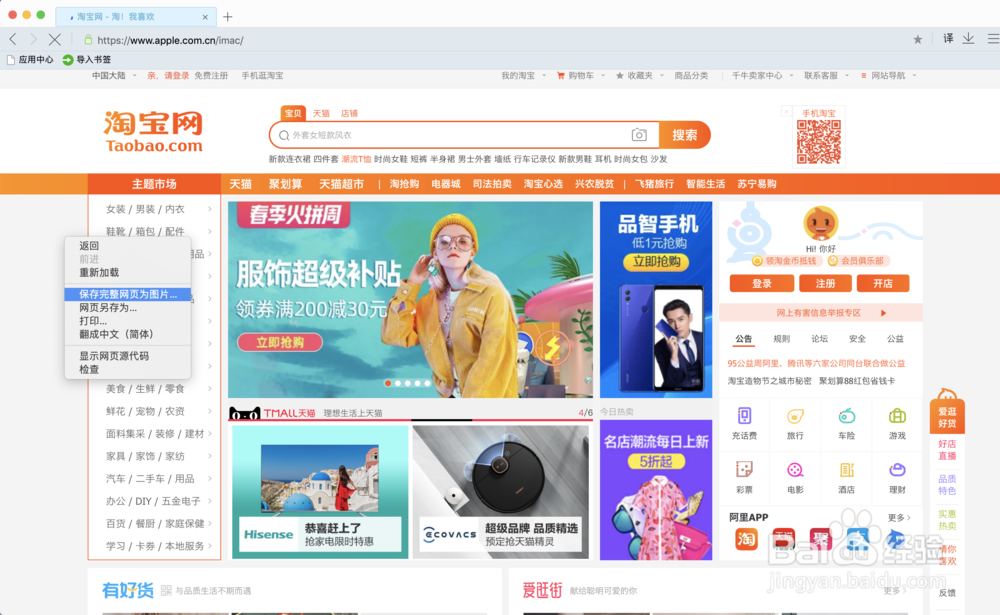Screen dimensions: 1000x615
Task: Click the camera image search icon
Action: pos(639,135)
